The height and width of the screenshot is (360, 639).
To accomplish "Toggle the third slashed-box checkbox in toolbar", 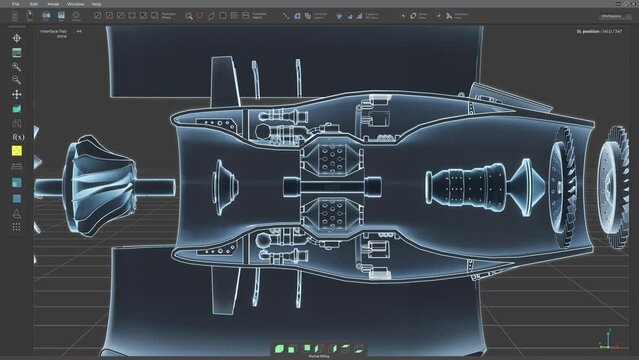I will pos(121,15).
